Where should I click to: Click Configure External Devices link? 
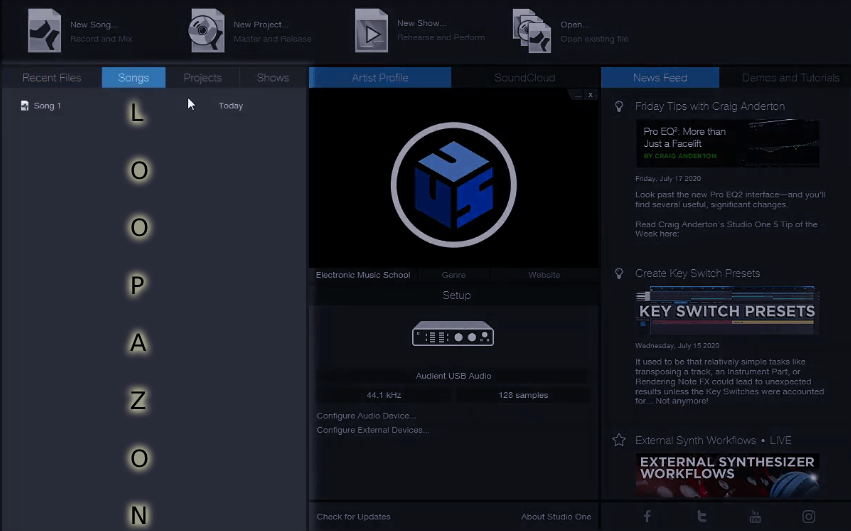[373, 430]
